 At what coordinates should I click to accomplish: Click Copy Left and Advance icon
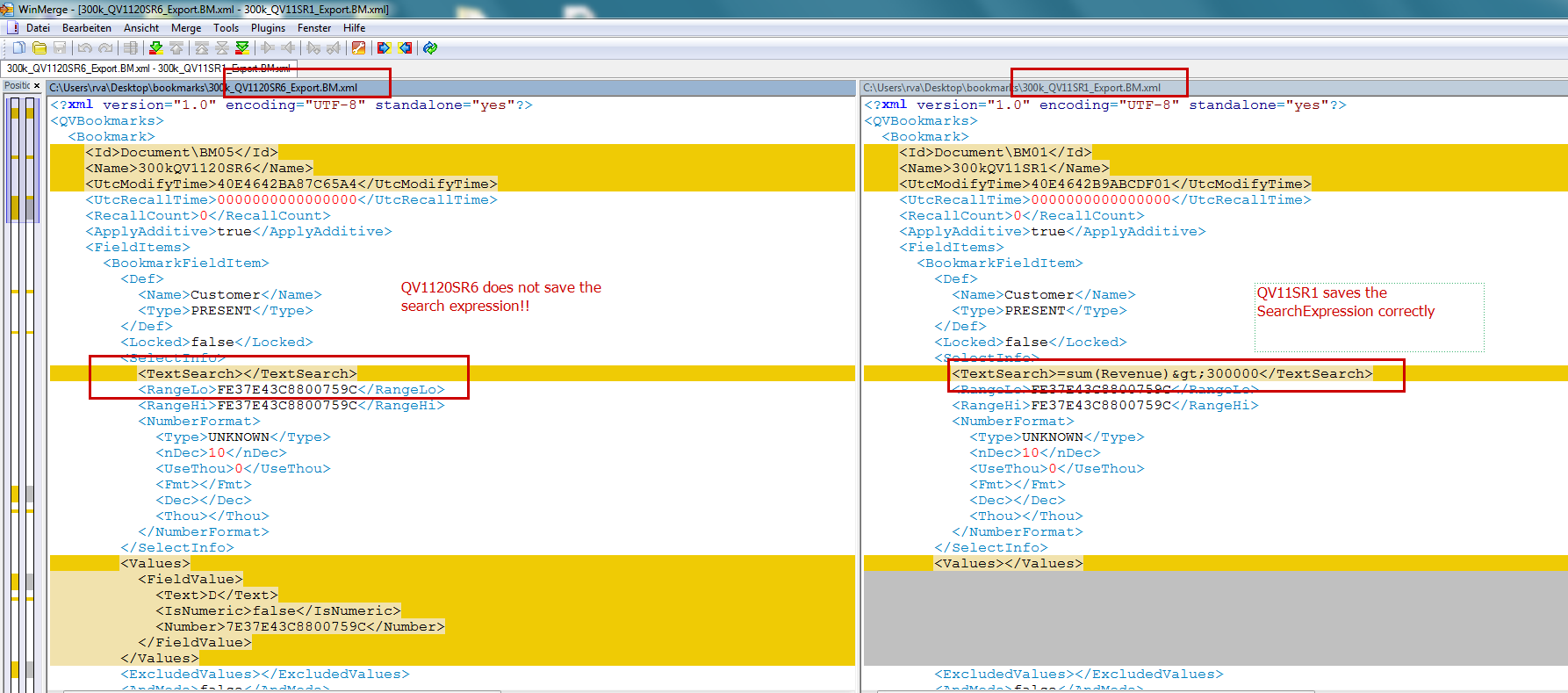(x=334, y=47)
